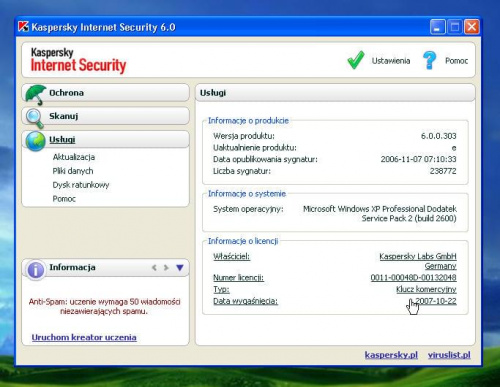Open the kaspersky.pl website link

tap(391, 355)
